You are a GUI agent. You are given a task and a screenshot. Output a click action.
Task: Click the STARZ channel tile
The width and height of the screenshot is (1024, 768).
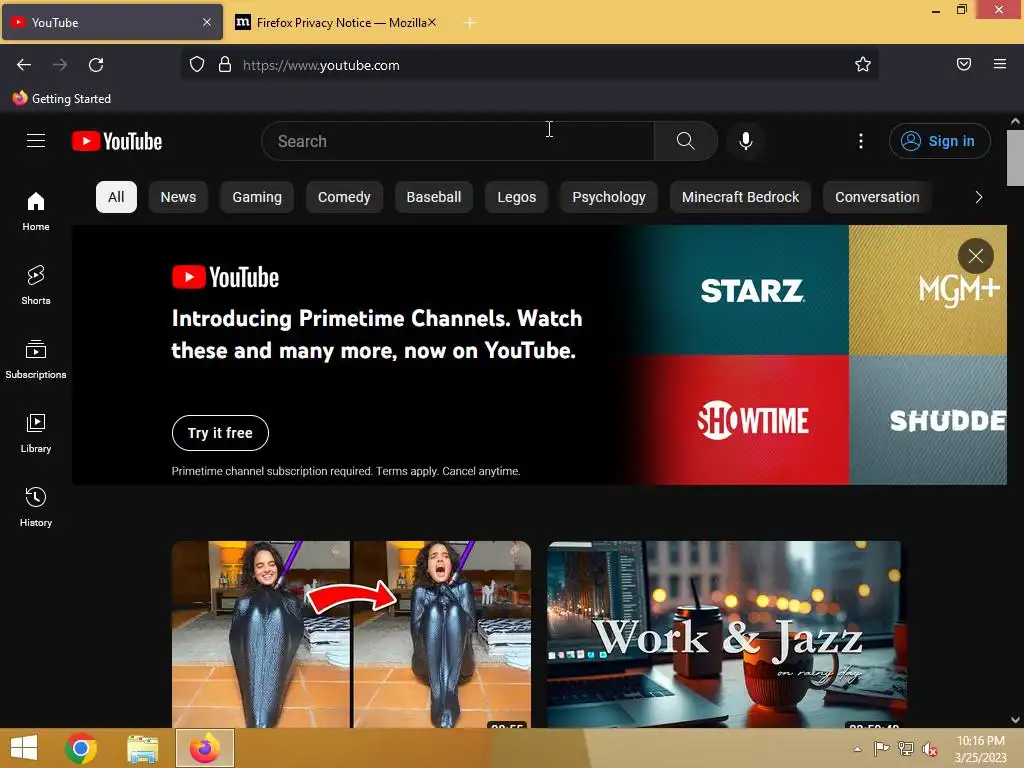point(751,290)
